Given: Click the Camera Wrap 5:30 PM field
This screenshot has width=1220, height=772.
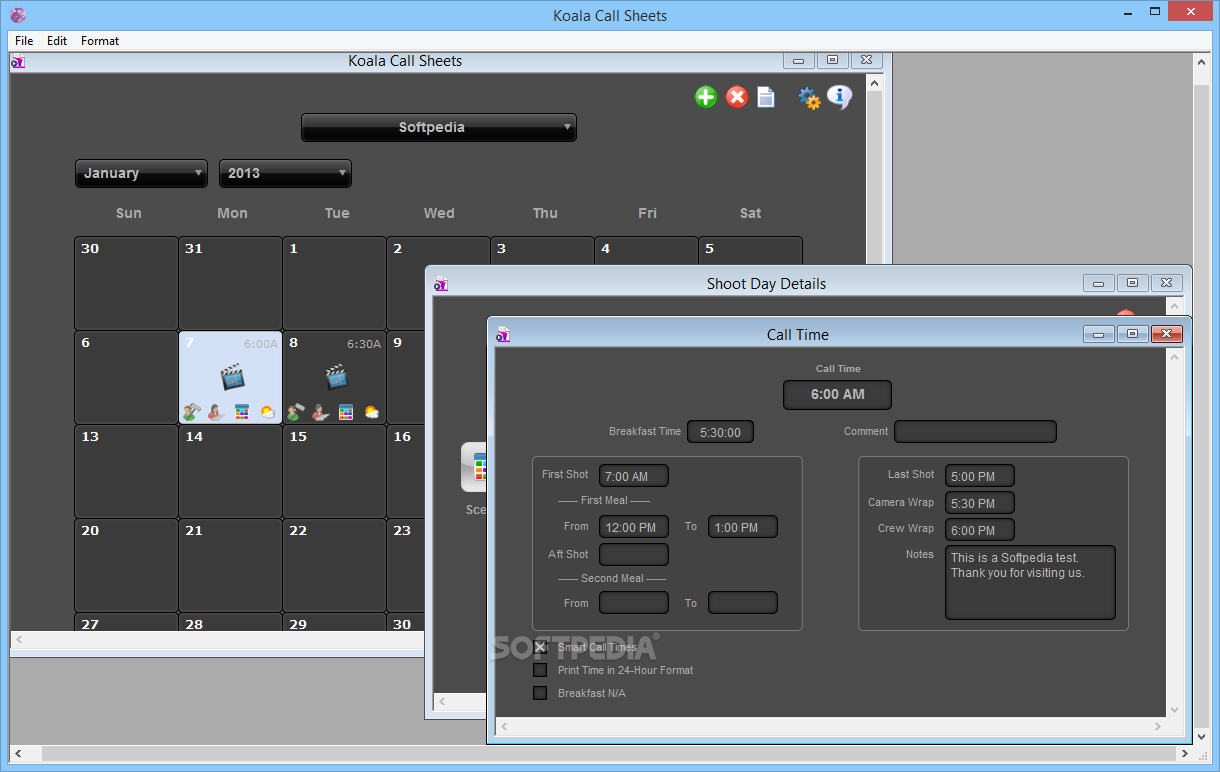Looking at the screenshot, I should [x=980, y=503].
